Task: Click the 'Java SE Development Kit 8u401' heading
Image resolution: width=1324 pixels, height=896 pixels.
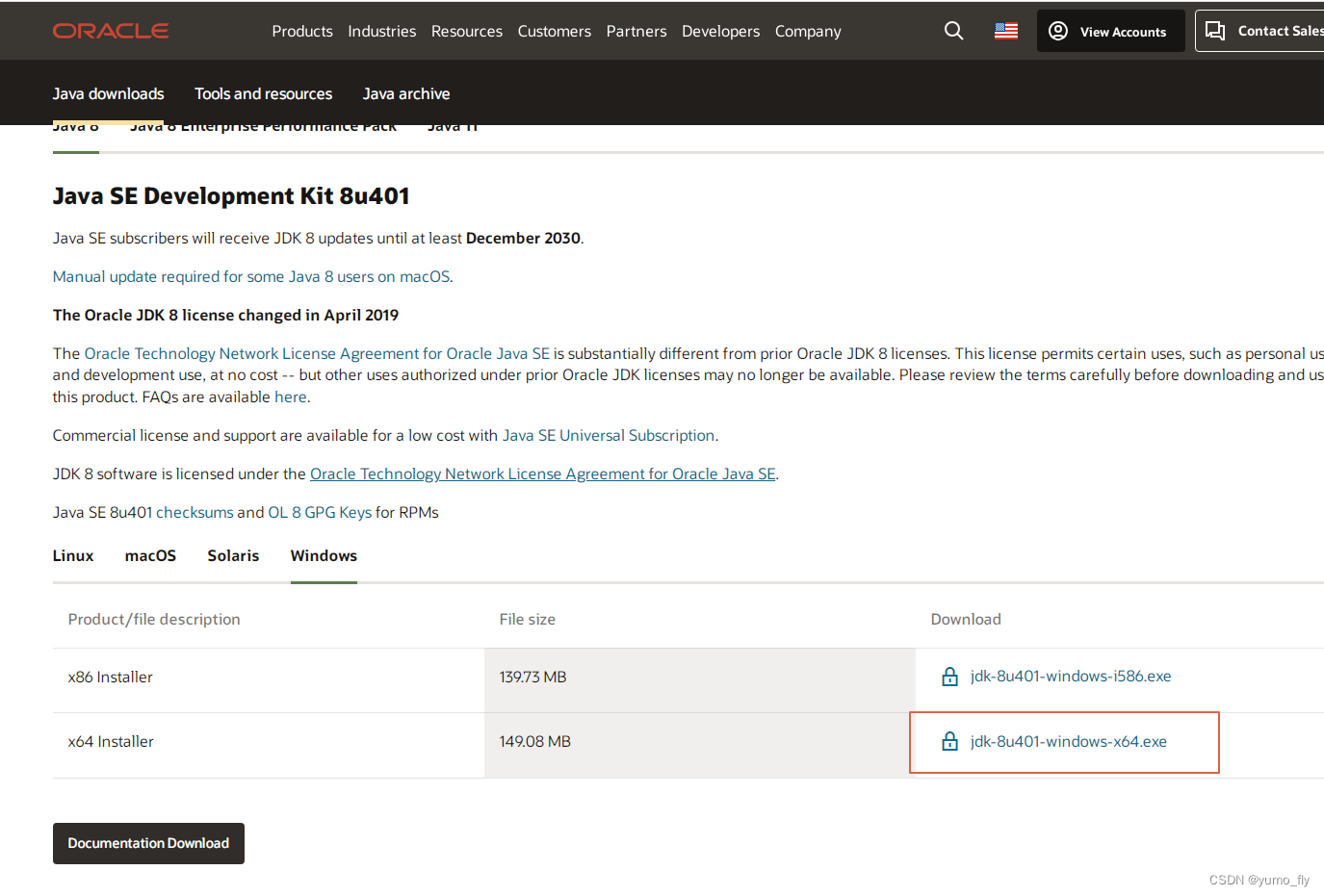Action: (231, 195)
